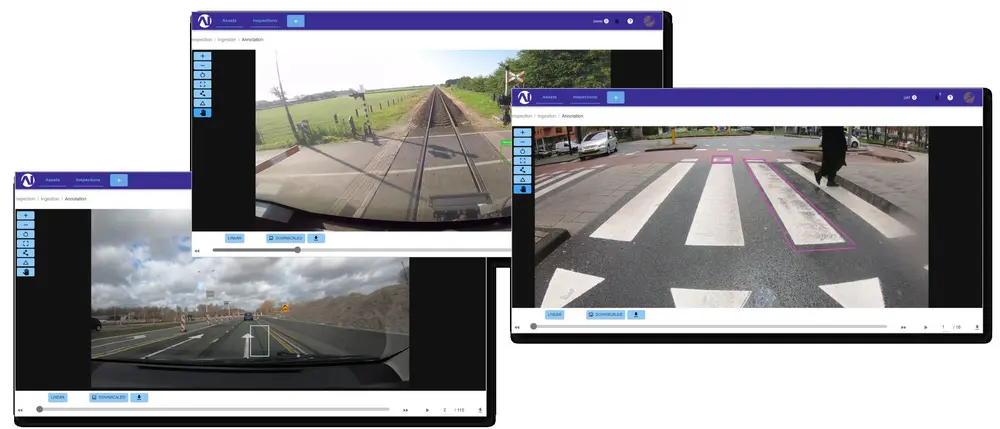Click frame slider handle in railway window
Viewport: 1000px width, 429px height.
click(297, 251)
